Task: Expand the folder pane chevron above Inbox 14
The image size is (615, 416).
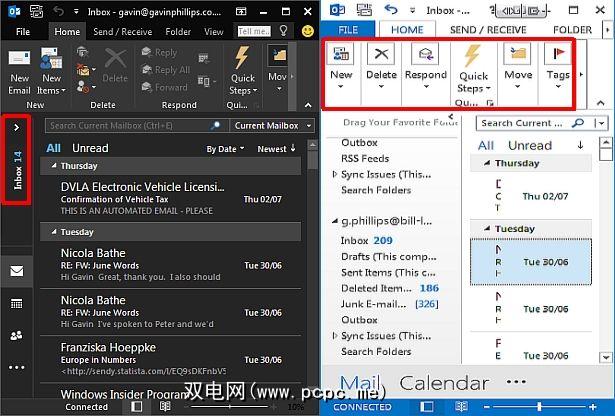Action: point(16,127)
